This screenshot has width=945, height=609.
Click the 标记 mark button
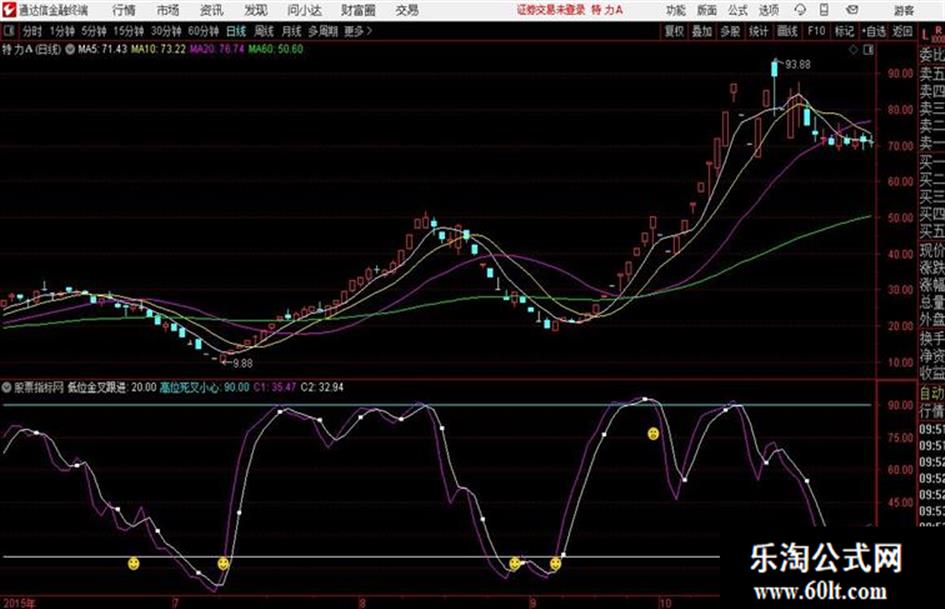pyautogui.click(x=844, y=31)
